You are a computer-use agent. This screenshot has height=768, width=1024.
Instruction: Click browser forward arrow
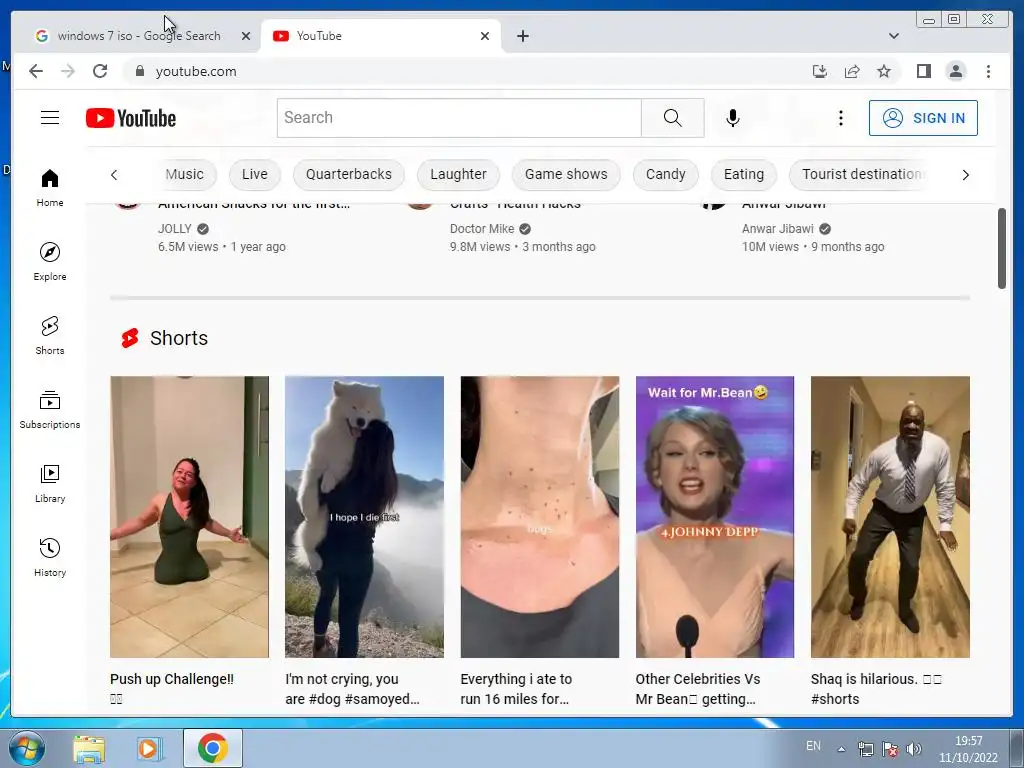click(x=68, y=71)
